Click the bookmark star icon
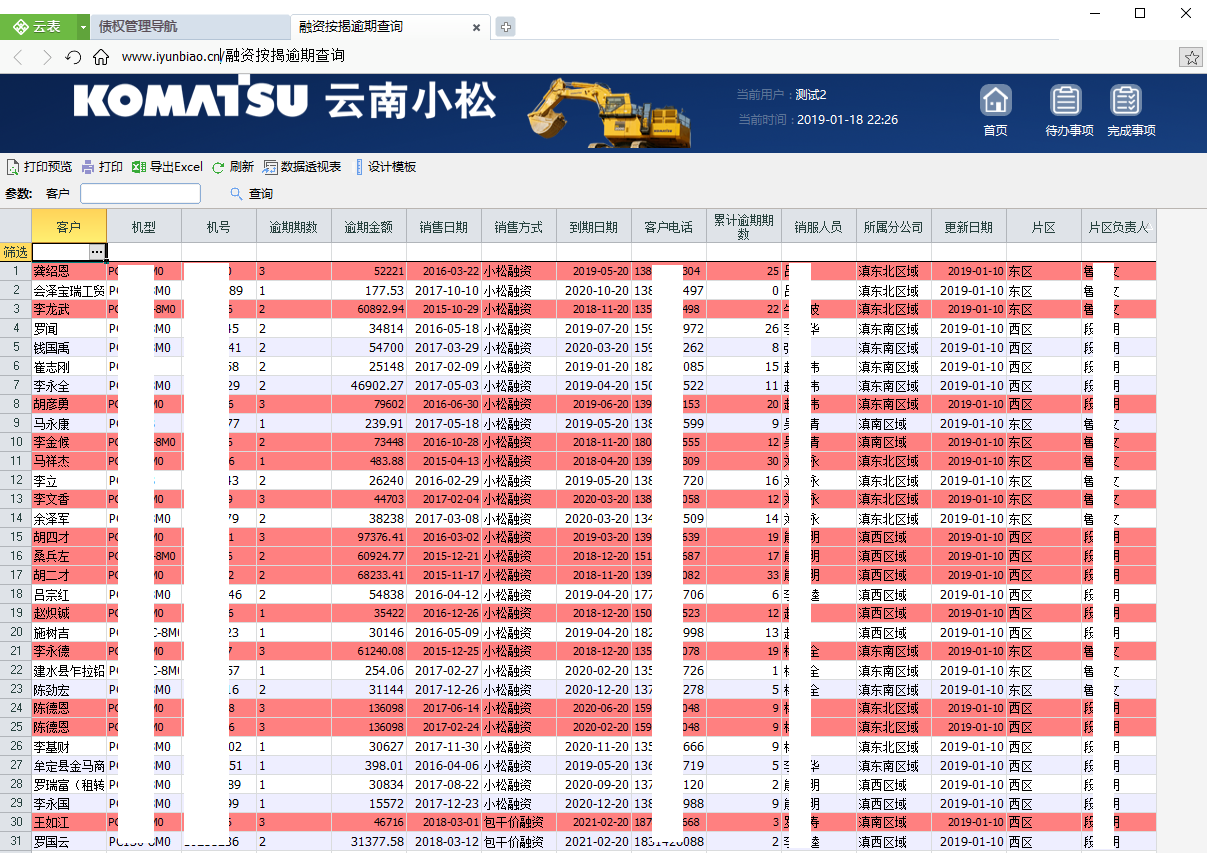Image resolution: width=1207 pixels, height=853 pixels. (x=1191, y=57)
